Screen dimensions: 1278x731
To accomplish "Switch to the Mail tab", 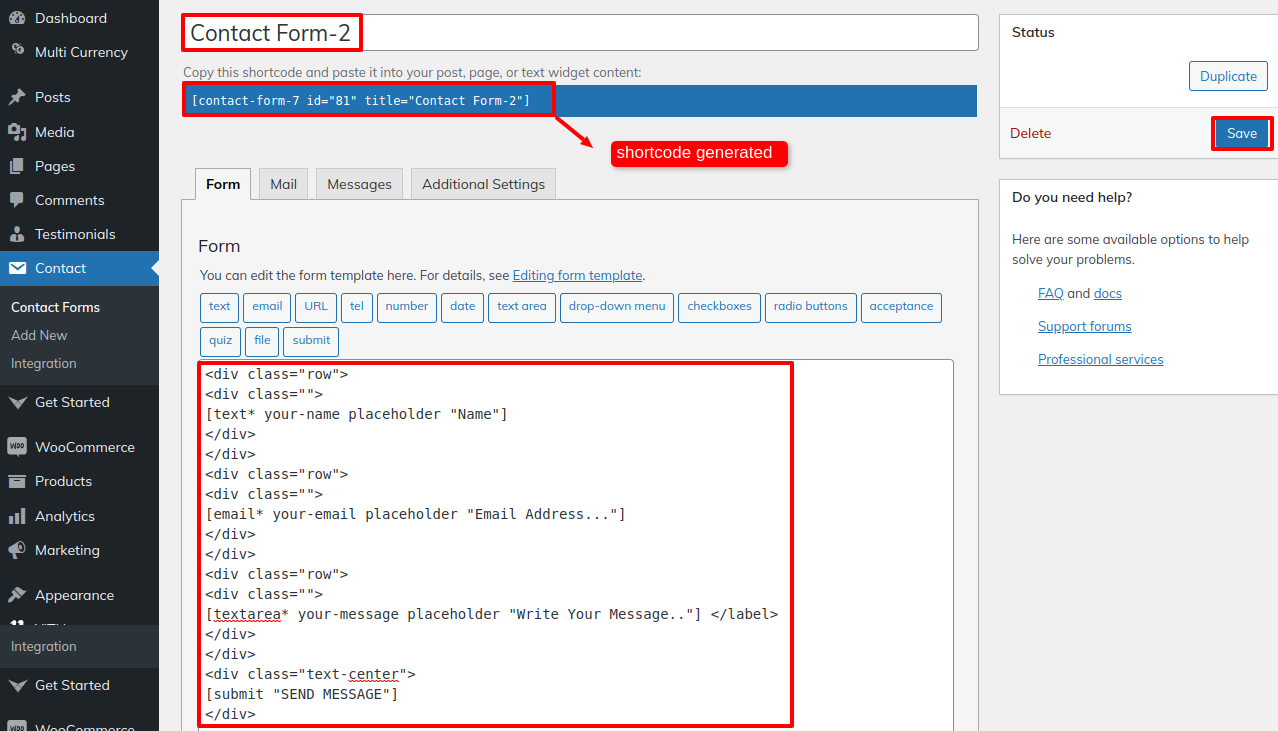I will tap(283, 184).
